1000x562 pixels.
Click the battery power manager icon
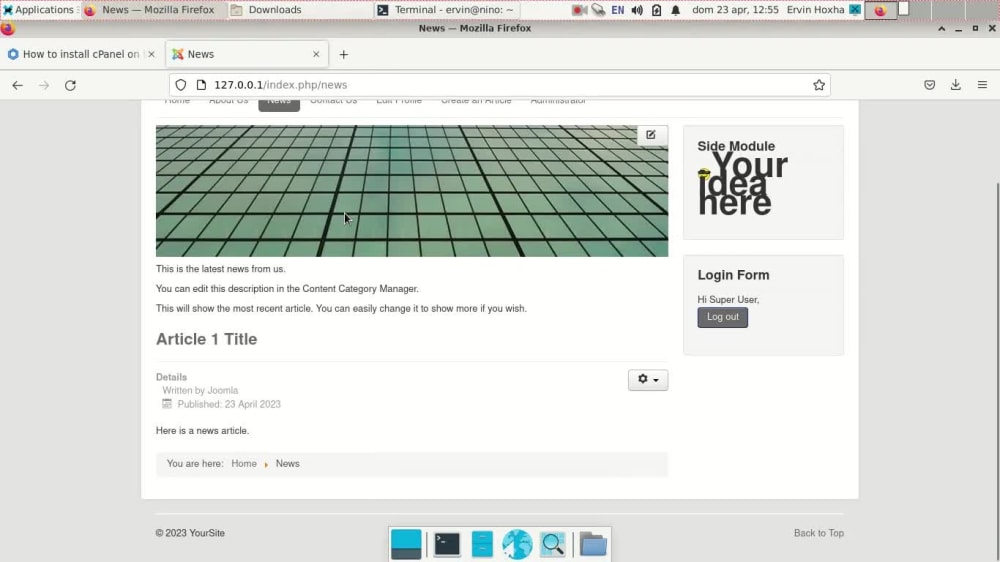656,10
